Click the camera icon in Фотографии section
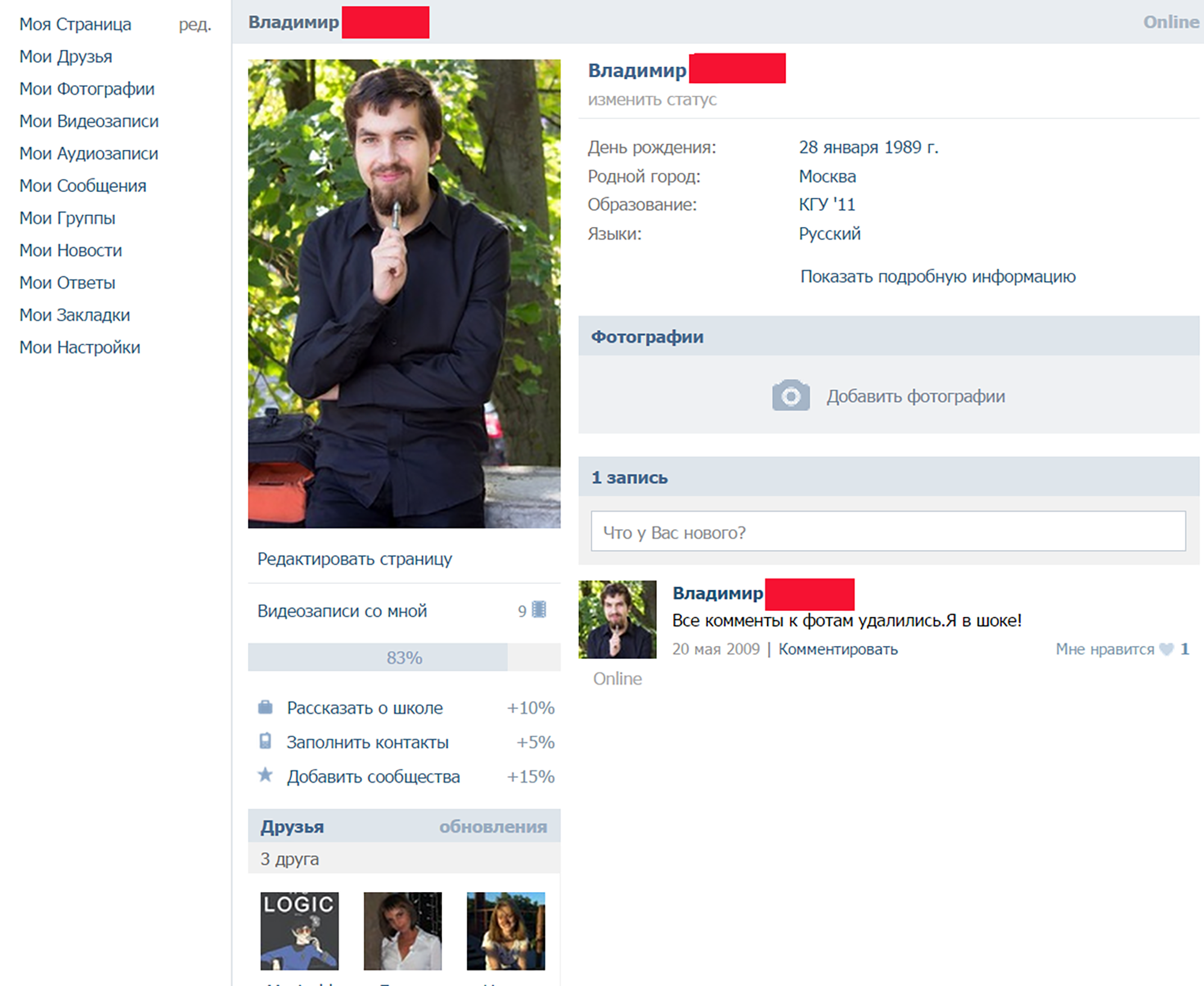The height and width of the screenshot is (986, 1204). (x=790, y=395)
